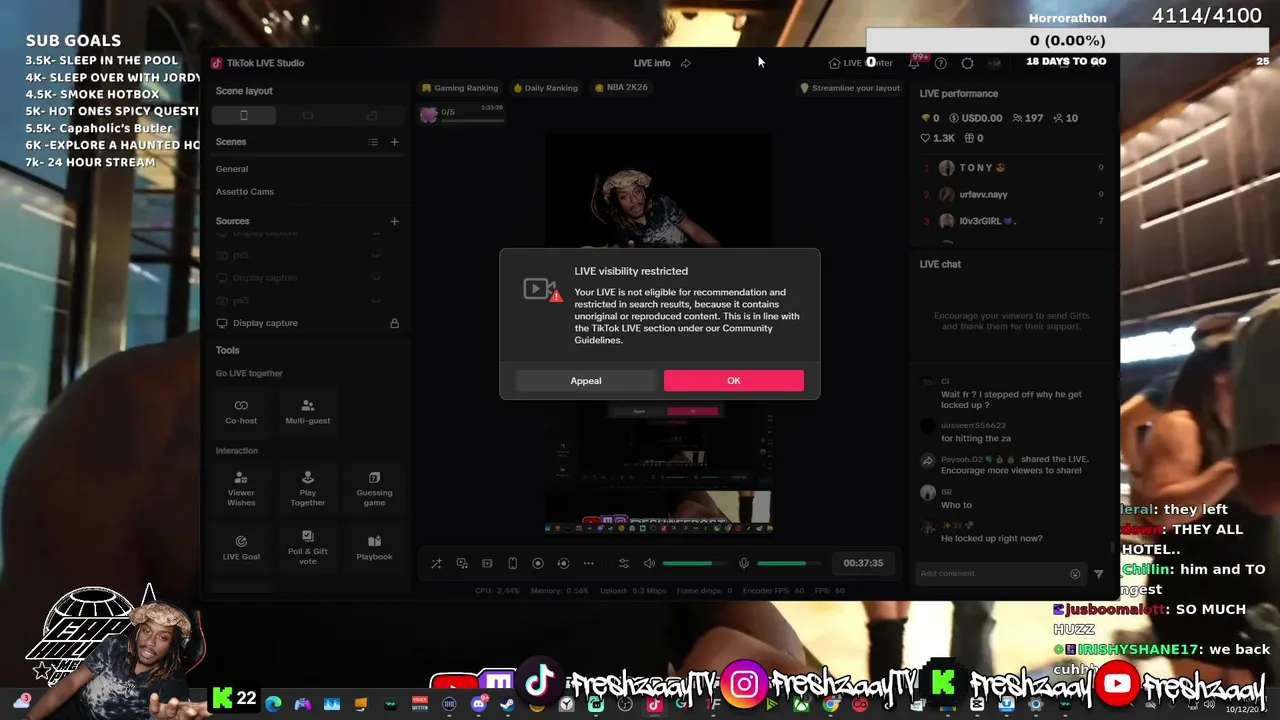This screenshot has width=1280, height=720.
Task: Click the 00:37:35 live timer button
Action: tap(863, 563)
